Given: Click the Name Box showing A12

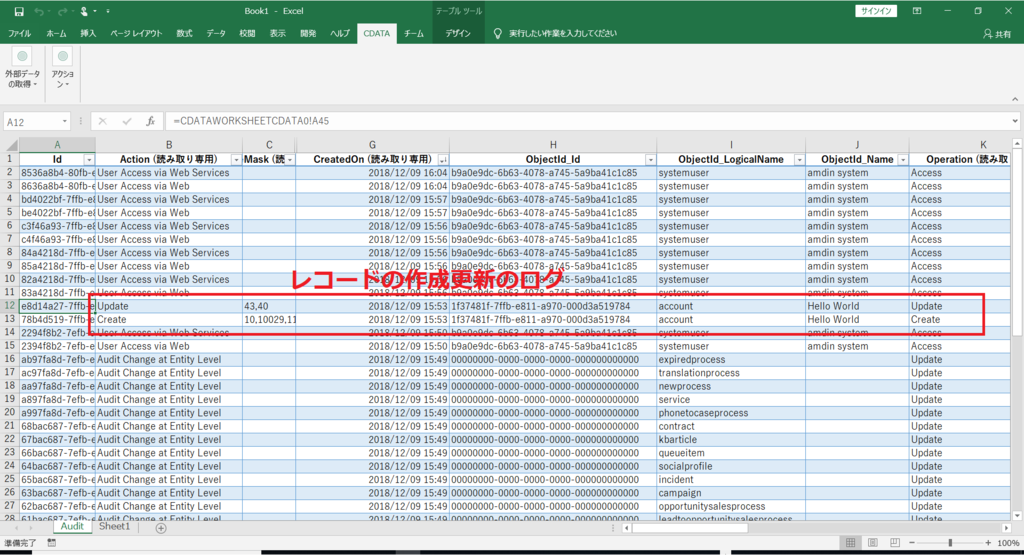Looking at the screenshot, I should point(31,121).
